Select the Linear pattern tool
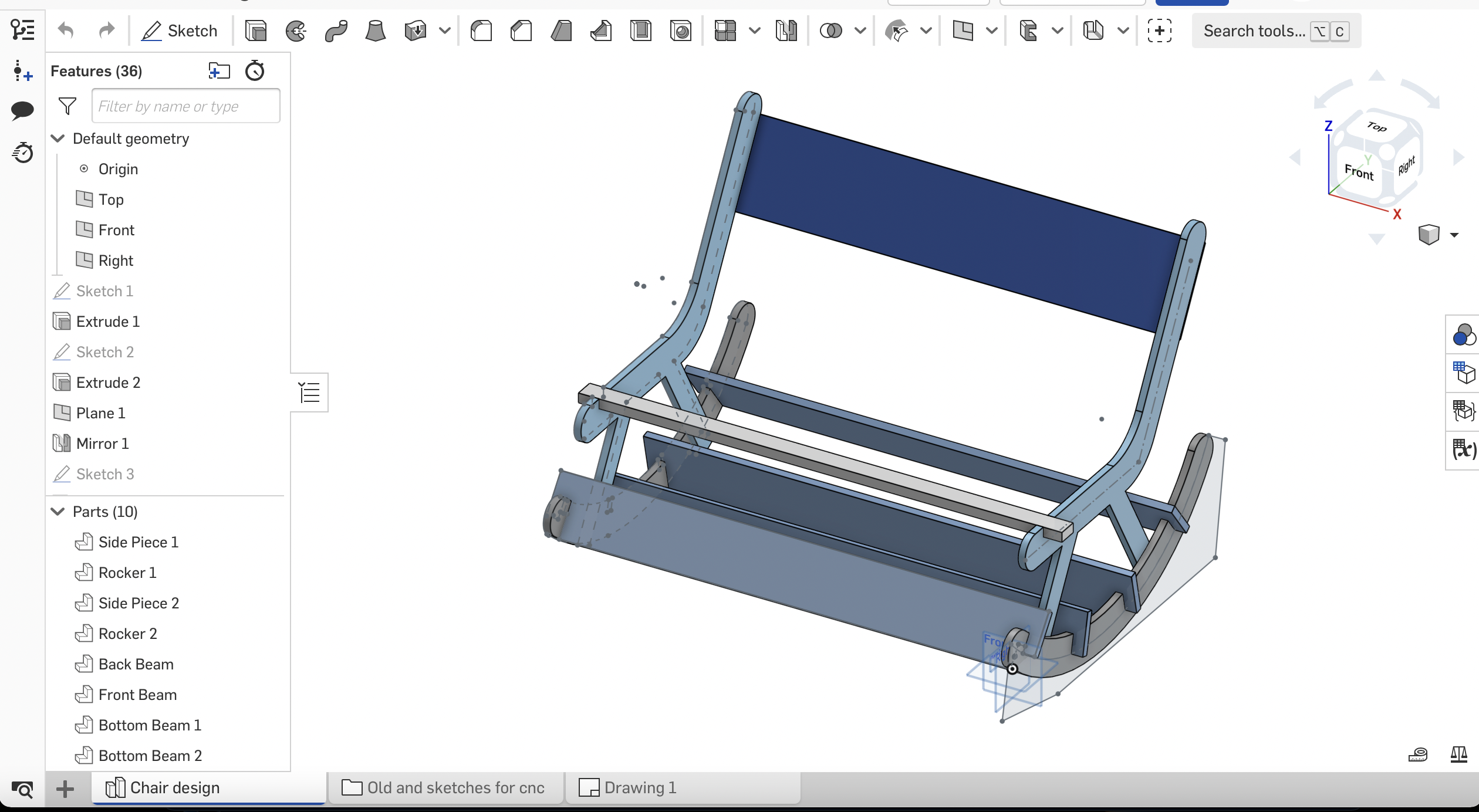The width and height of the screenshot is (1479, 812). tap(724, 31)
